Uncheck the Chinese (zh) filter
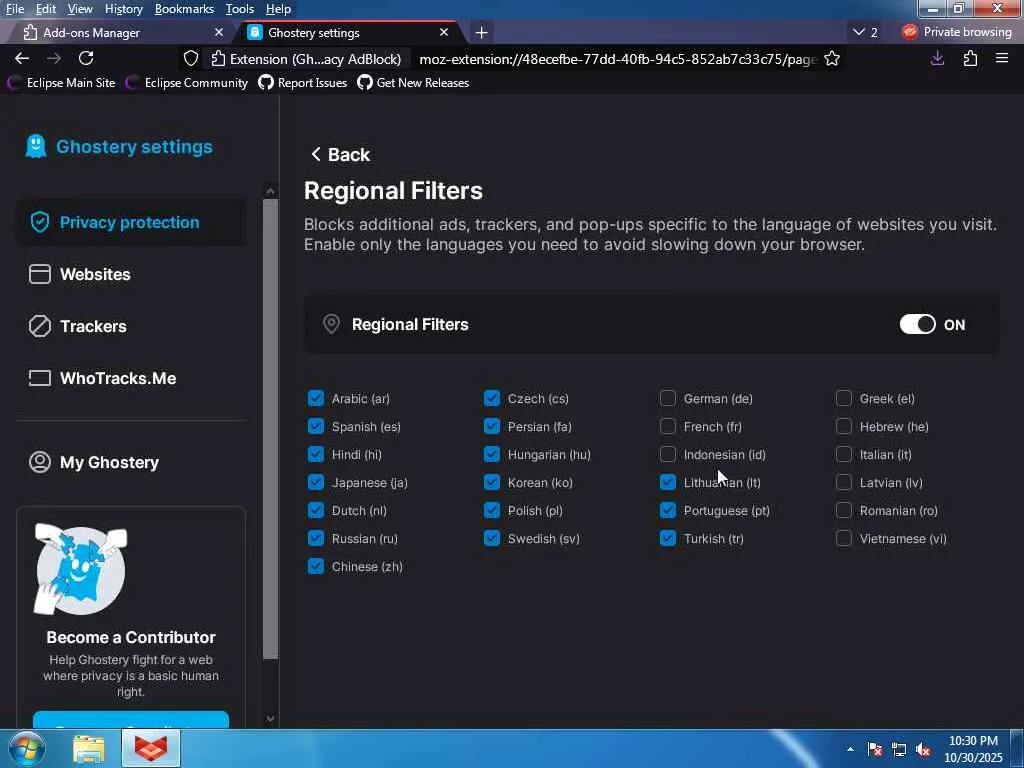1024x768 pixels. pyautogui.click(x=315, y=567)
